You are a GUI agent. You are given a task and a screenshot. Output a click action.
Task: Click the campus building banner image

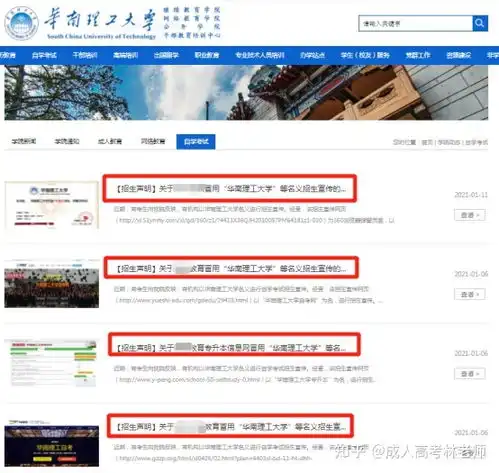[246, 93]
